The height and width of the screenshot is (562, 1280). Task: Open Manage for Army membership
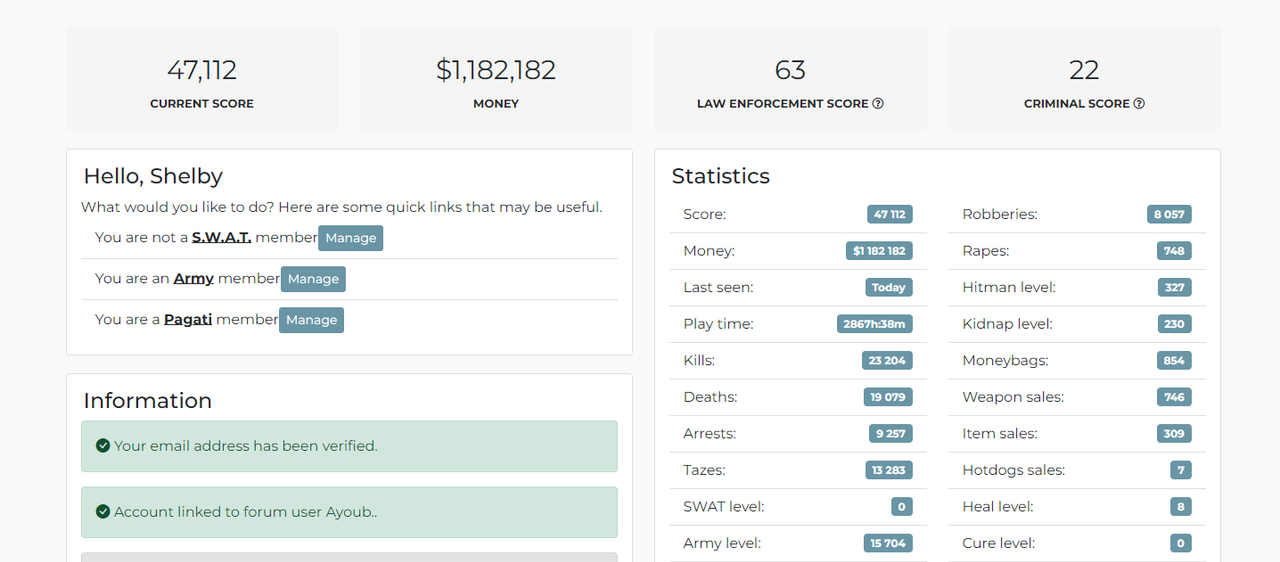(x=313, y=279)
